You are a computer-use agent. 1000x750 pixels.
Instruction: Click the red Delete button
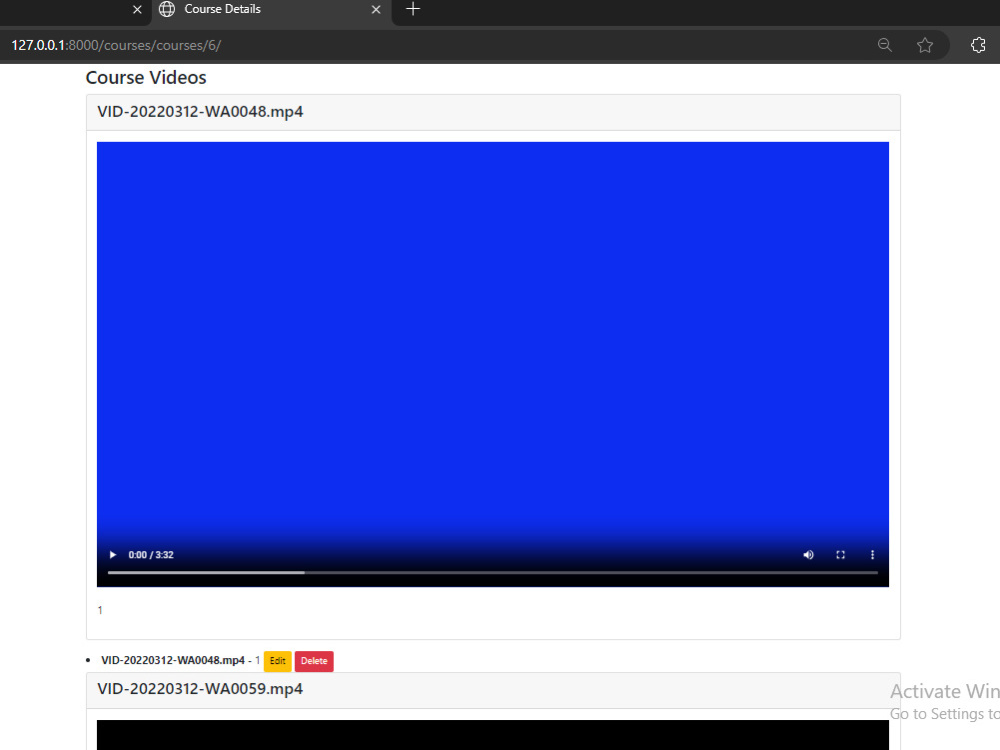coord(314,661)
